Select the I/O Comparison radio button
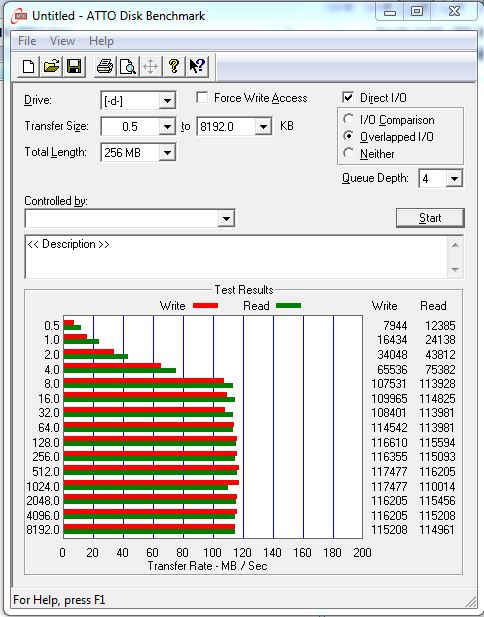Viewport: 484px width, 617px height. [x=348, y=119]
